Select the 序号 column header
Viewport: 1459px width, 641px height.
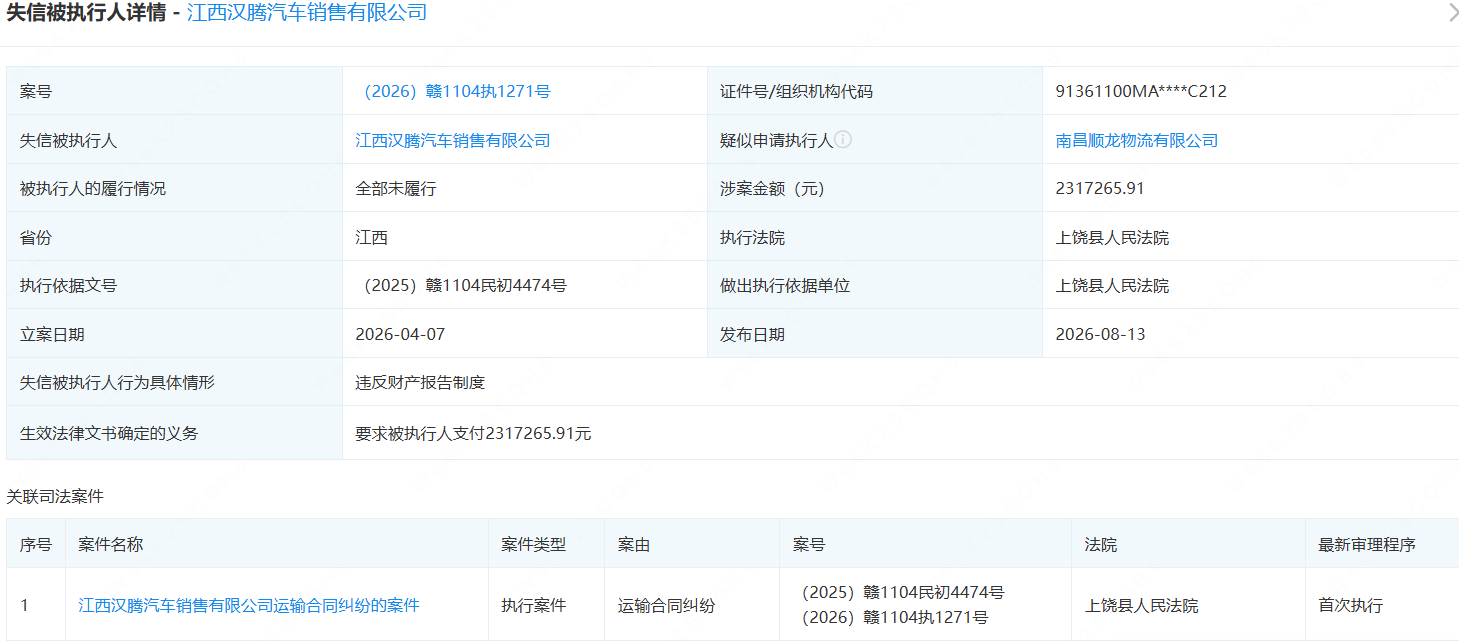tap(36, 544)
